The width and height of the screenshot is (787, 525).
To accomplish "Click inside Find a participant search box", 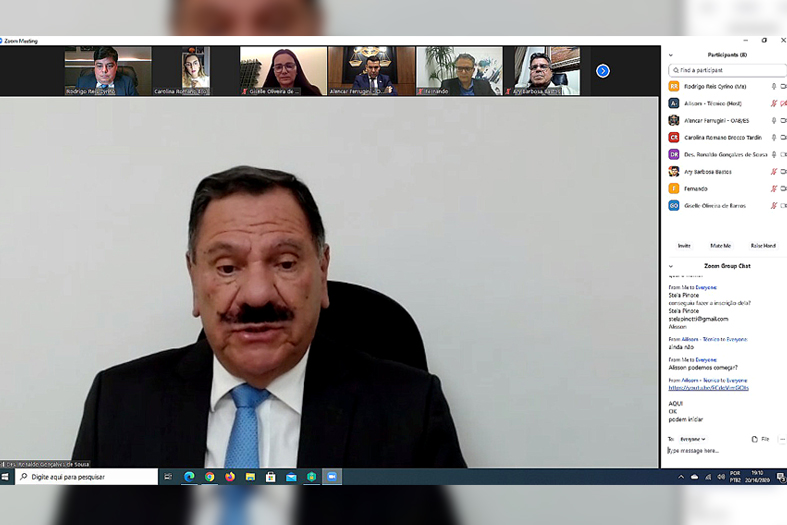I will coord(727,70).
